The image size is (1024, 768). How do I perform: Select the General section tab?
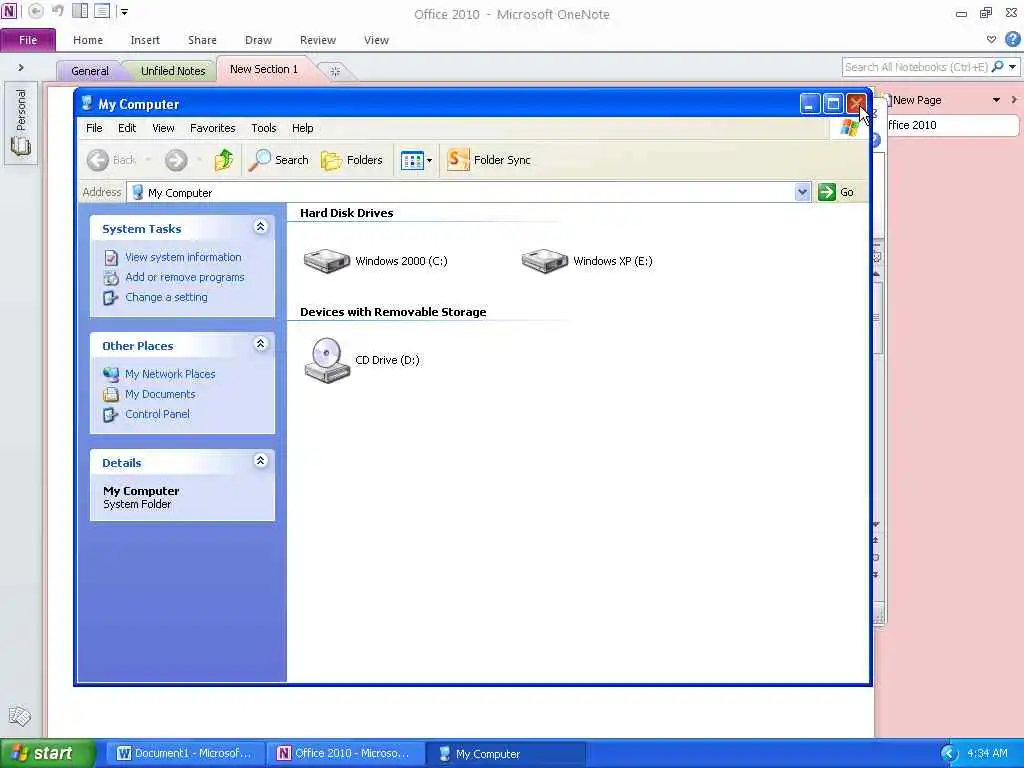point(90,71)
